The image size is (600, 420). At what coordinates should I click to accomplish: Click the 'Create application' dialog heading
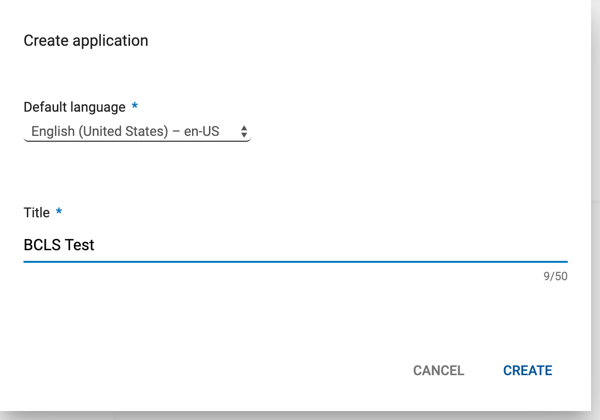86,41
